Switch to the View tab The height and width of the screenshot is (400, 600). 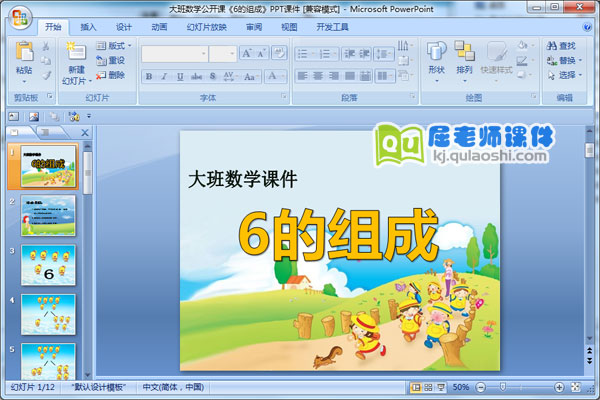point(289,27)
